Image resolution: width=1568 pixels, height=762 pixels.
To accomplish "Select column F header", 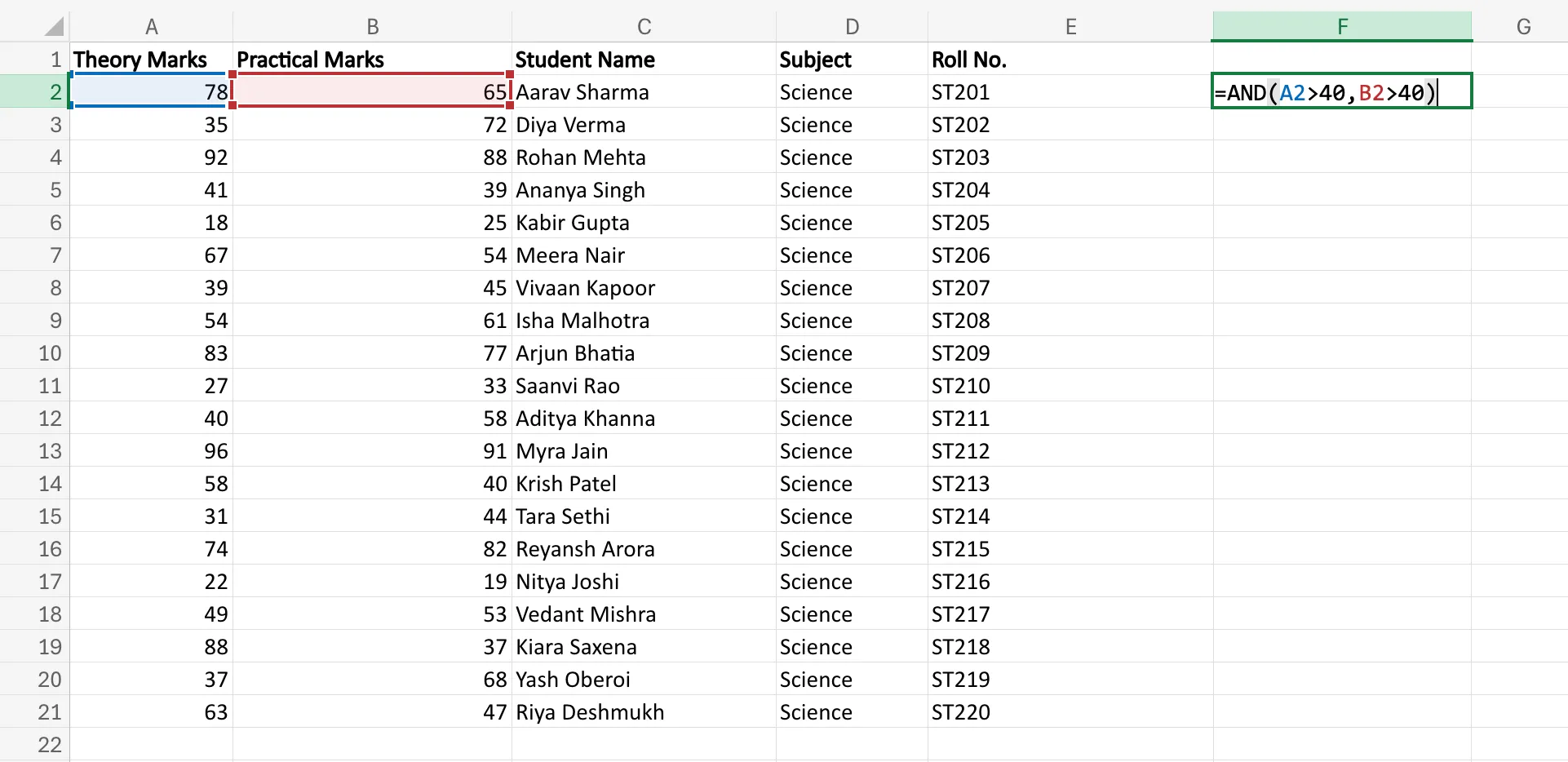I will [1340, 25].
